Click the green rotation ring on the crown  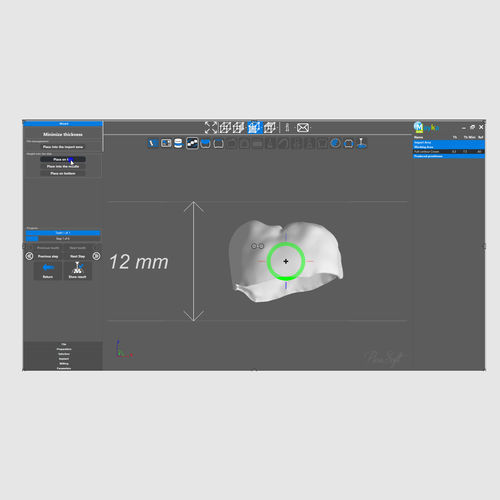point(286,278)
